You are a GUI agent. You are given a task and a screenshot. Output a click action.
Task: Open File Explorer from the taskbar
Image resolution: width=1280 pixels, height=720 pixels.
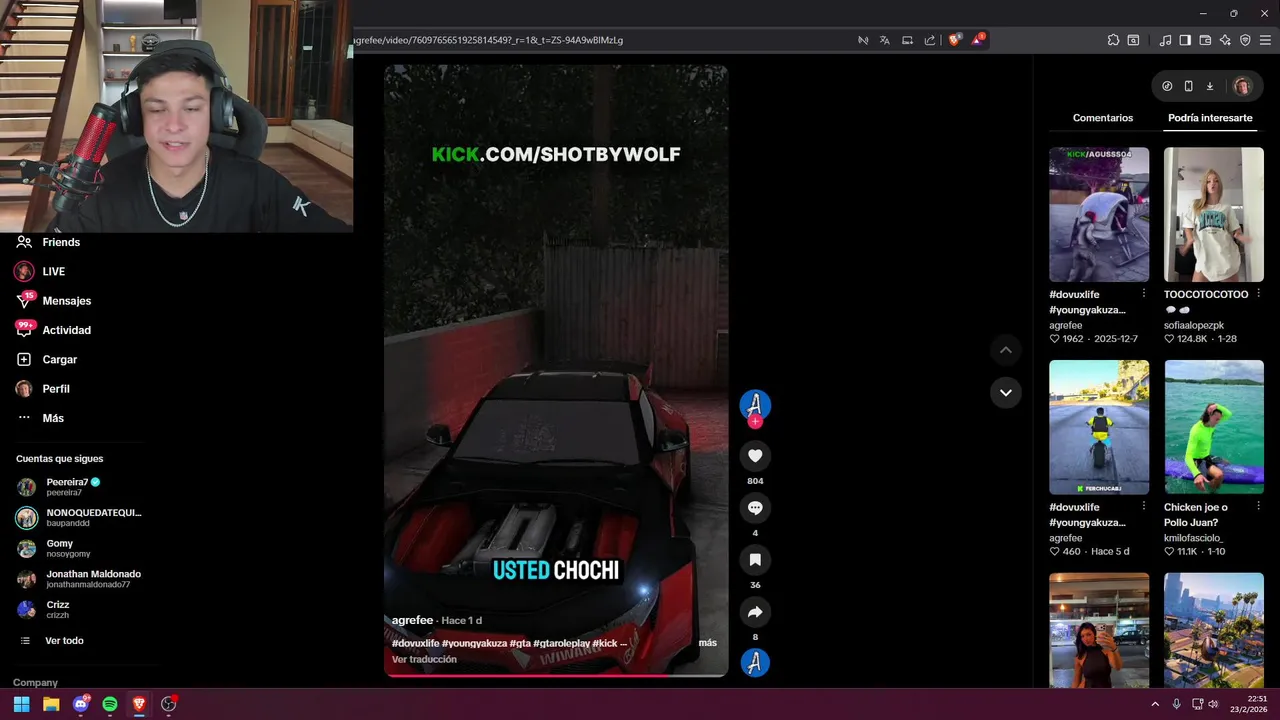pos(51,704)
